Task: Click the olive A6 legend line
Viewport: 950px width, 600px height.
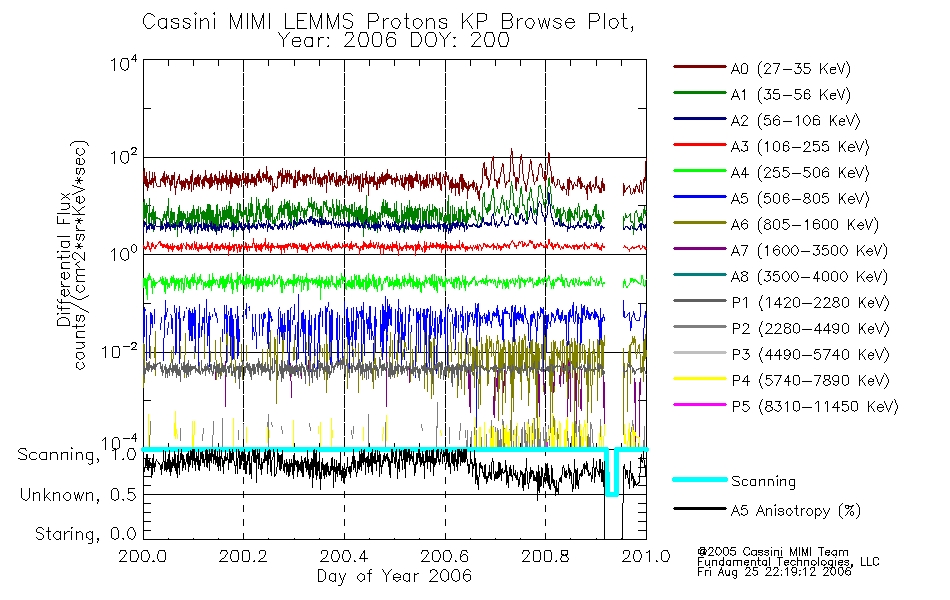Action: pyautogui.click(x=700, y=223)
